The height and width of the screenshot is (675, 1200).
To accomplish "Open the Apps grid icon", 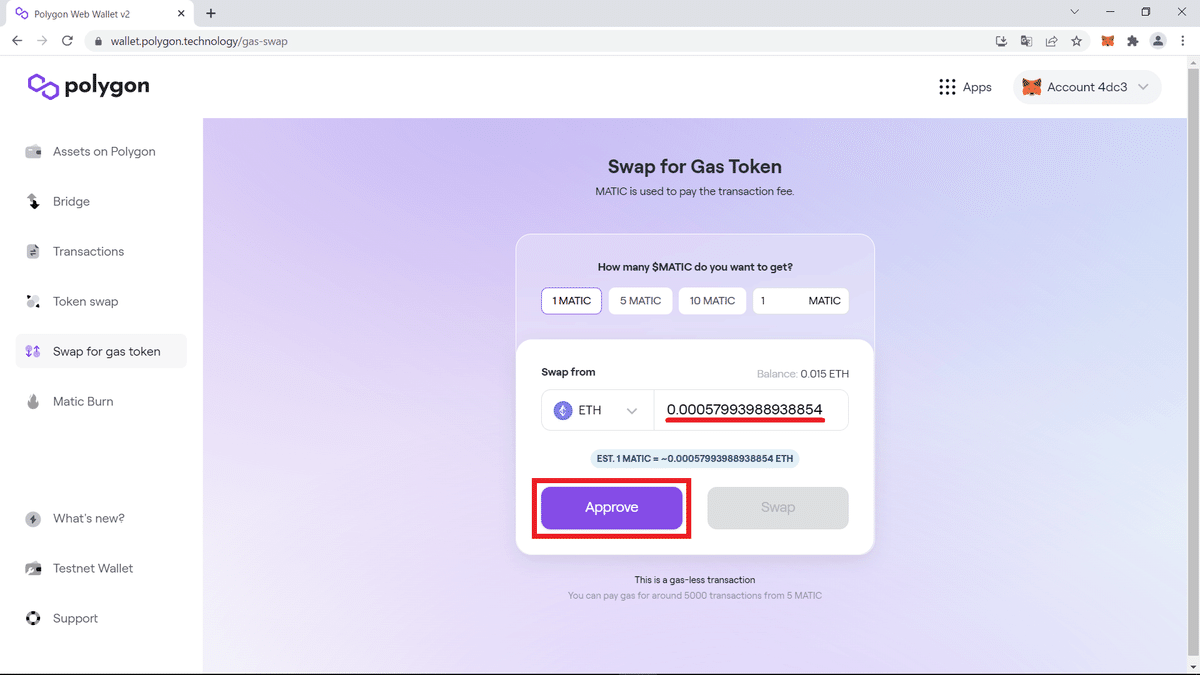I will [x=947, y=87].
